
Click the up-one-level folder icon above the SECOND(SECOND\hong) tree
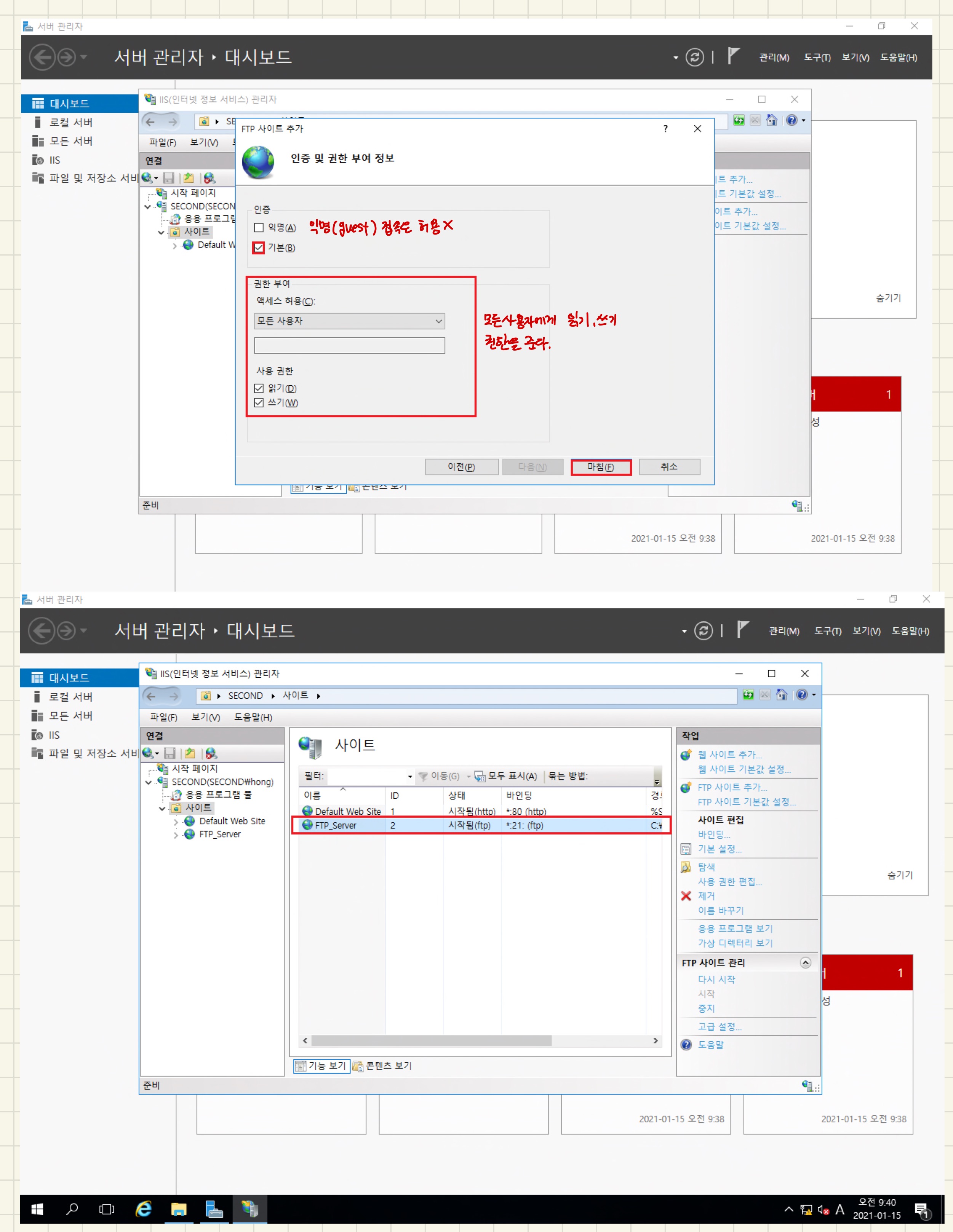(190, 753)
